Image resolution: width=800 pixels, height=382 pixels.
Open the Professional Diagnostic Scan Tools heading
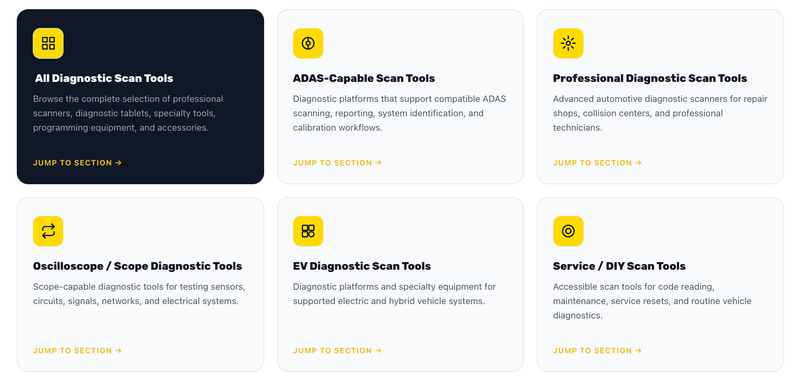[x=650, y=79]
